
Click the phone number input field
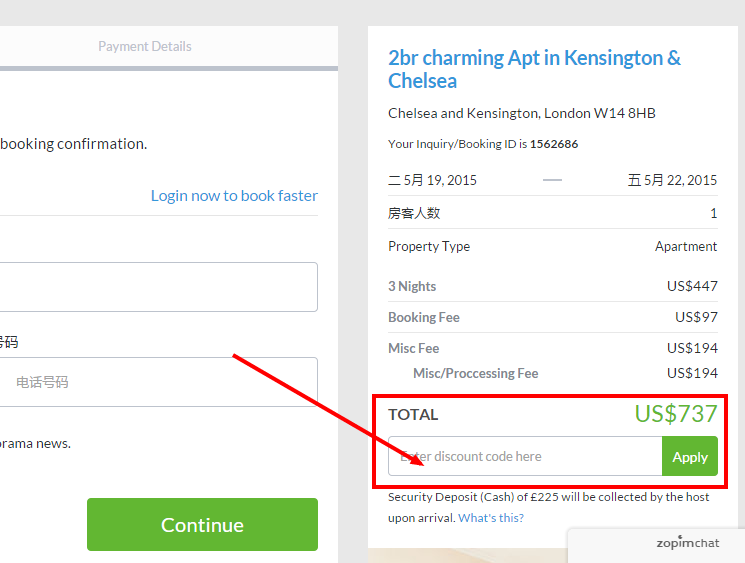159,382
